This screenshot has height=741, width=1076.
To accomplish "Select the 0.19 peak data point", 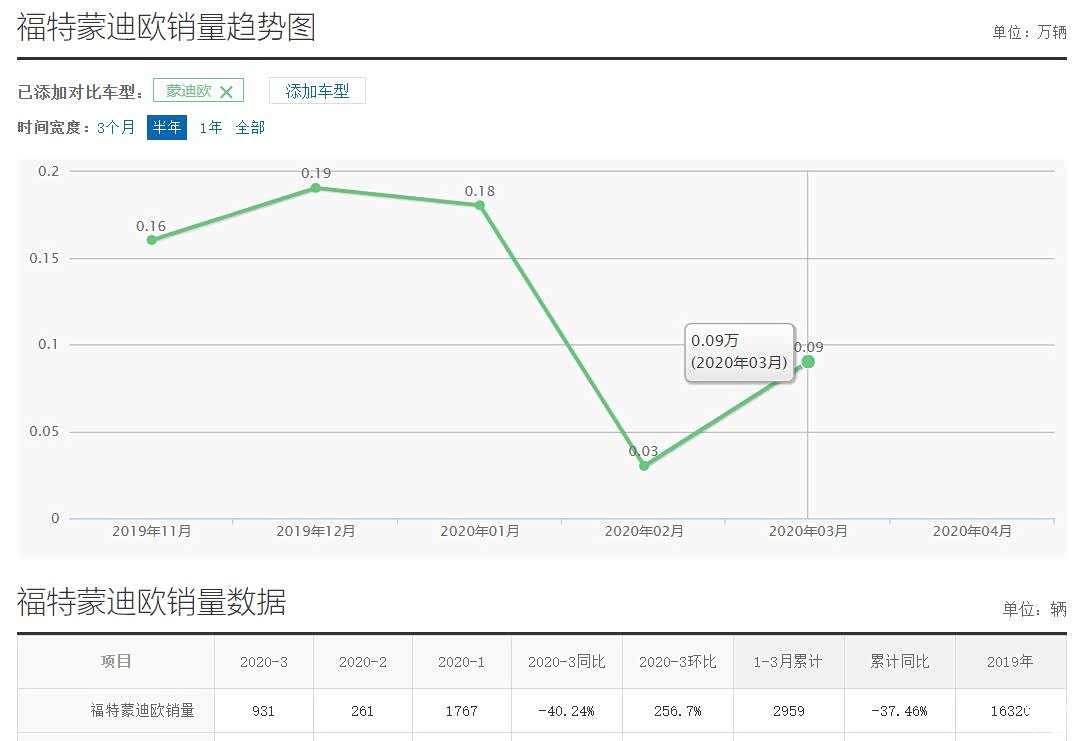I will pos(316,188).
